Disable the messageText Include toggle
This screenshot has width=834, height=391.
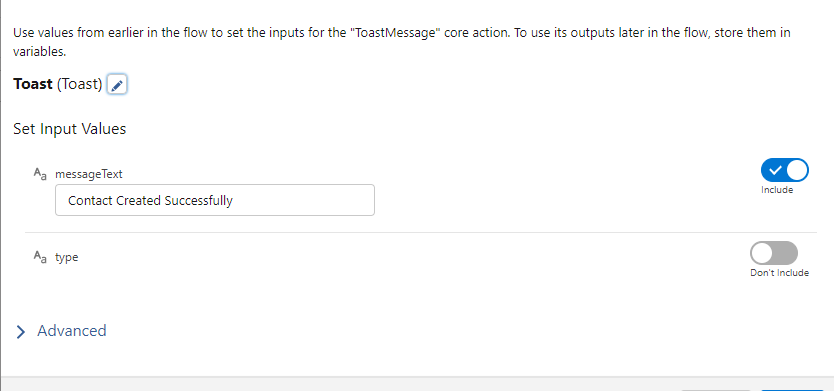pos(785,170)
